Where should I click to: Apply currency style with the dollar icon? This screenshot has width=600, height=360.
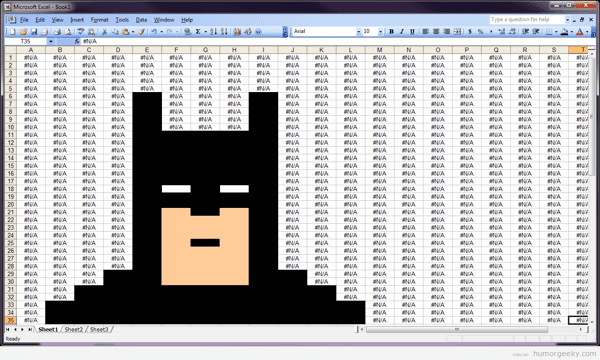pyautogui.click(x=470, y=32)
